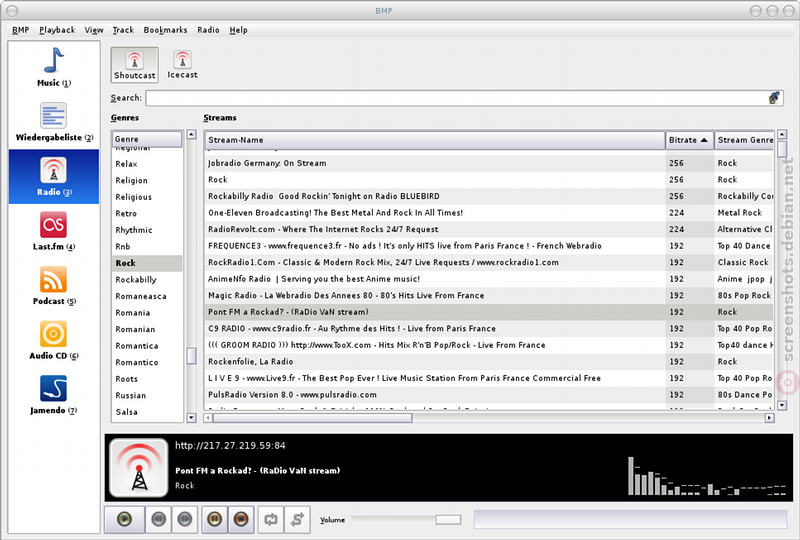The width and height of the screenshot is (800, 540).
Task: Select the Romaneasca genre
Action: tap(147, 296)
